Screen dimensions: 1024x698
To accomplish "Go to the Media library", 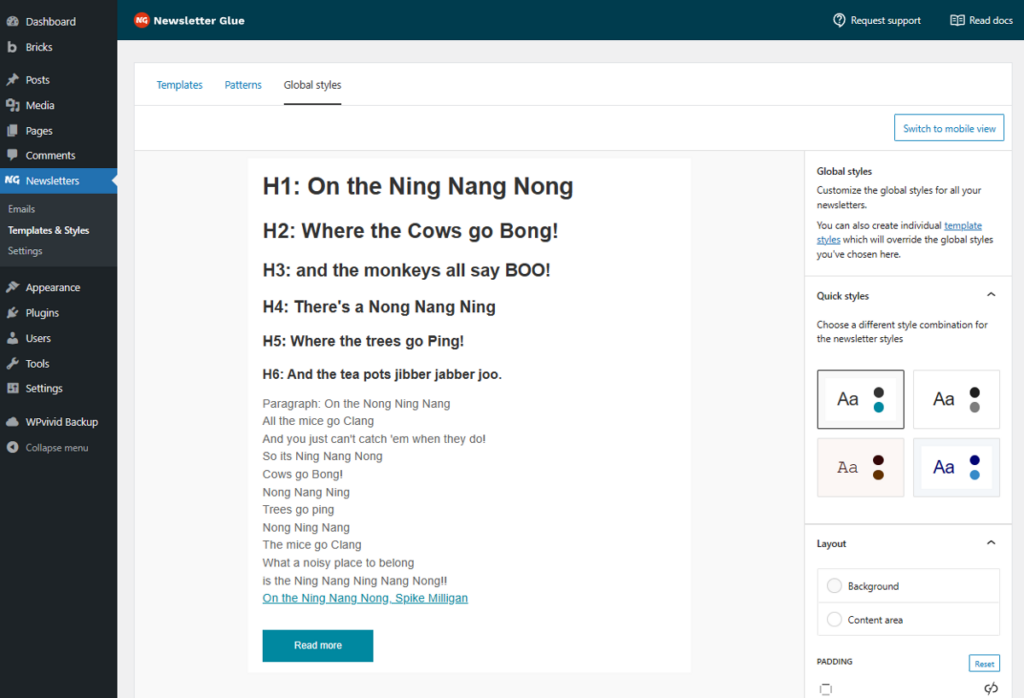I will coord(39,105).
